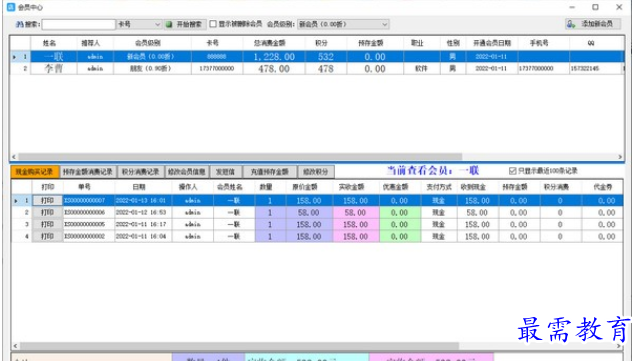Click the 优惠金额 column header
The image size is (639, 361).
395,187
